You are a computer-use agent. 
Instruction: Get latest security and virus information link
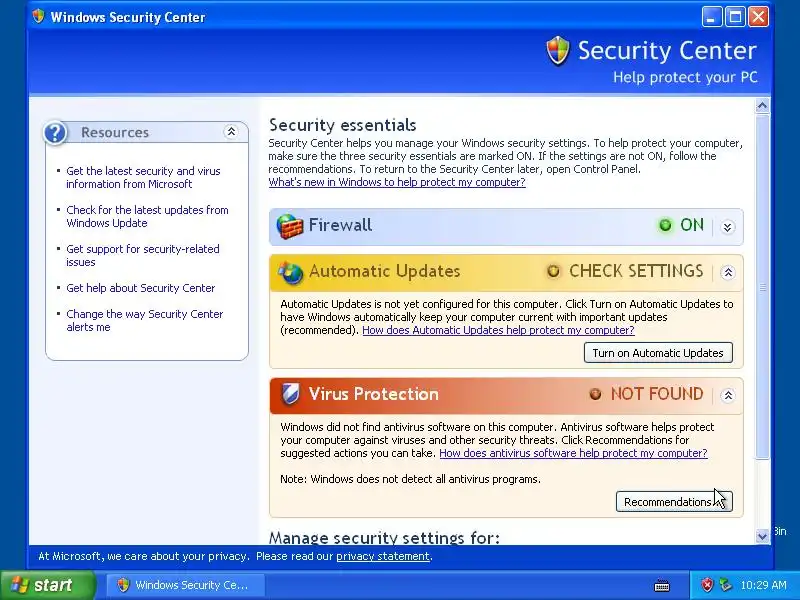point(143,178)
